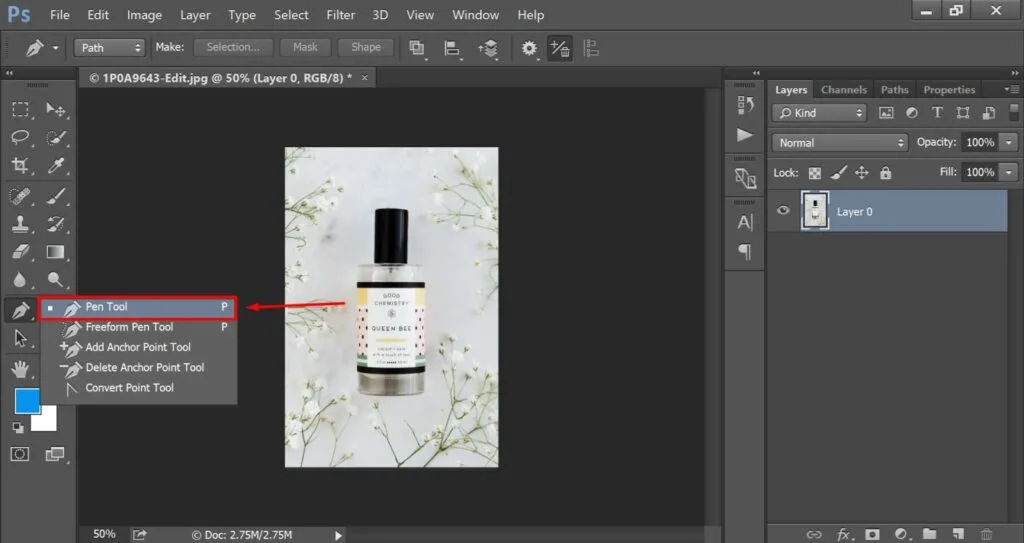1024x543 pixels.
Task: Click the blue foreground color swatch
Action: coord(27,402)
